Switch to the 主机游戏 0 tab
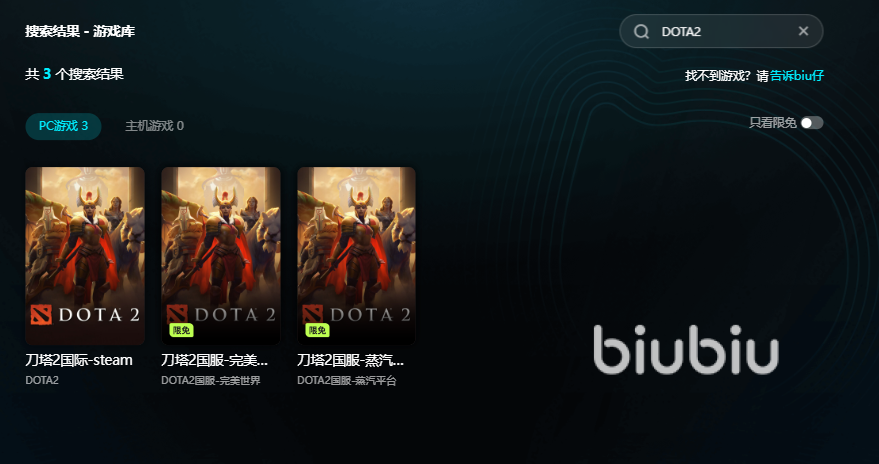879x464 pixels. click(x=154, y=126)
